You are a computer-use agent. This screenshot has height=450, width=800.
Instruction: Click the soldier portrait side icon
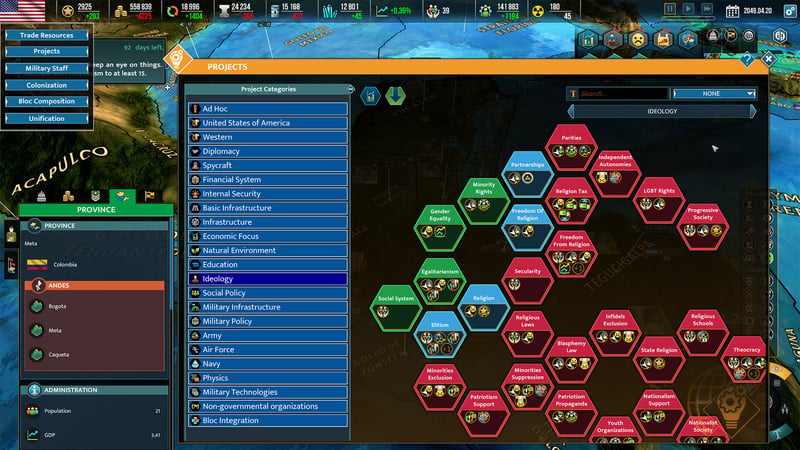coord(11,234)
